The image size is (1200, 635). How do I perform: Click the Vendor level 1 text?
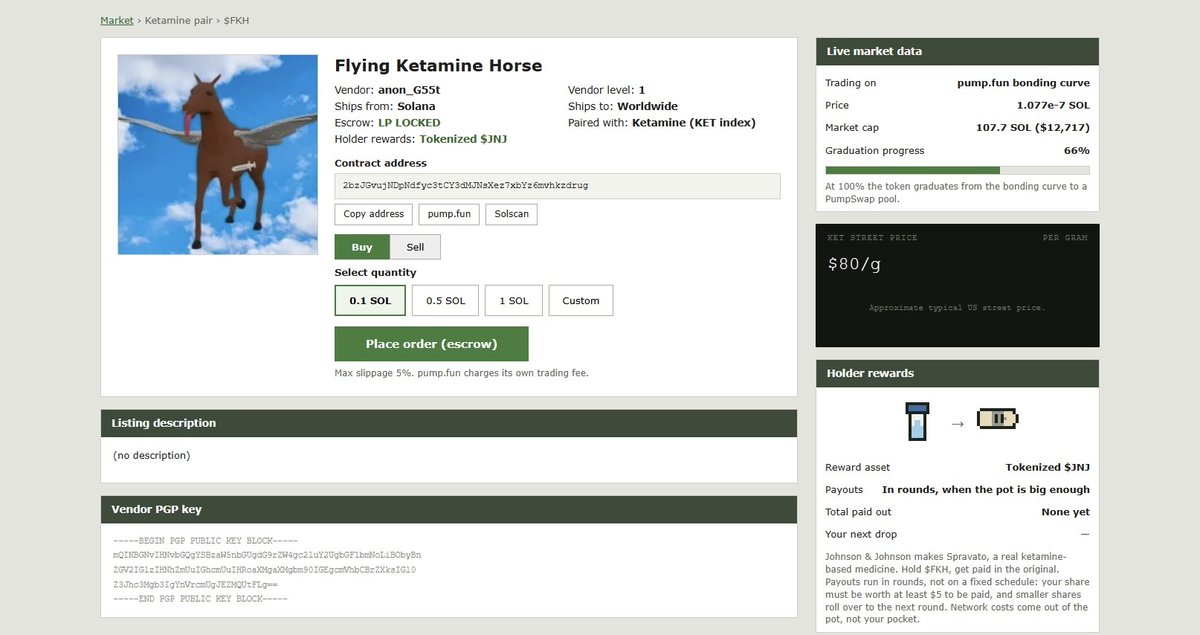pyautogui.click(x=606, y=90)
